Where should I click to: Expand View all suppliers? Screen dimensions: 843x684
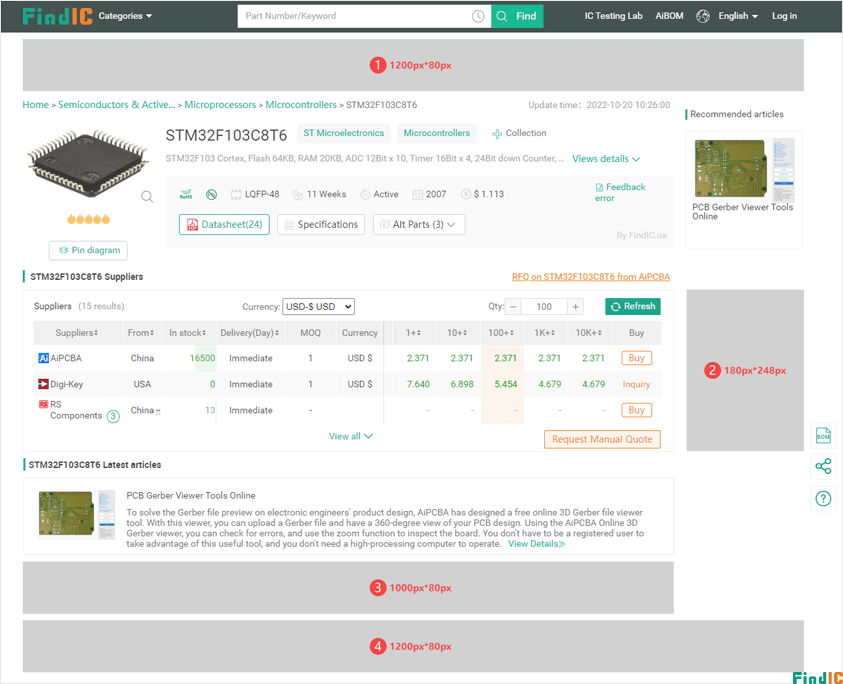351,436
